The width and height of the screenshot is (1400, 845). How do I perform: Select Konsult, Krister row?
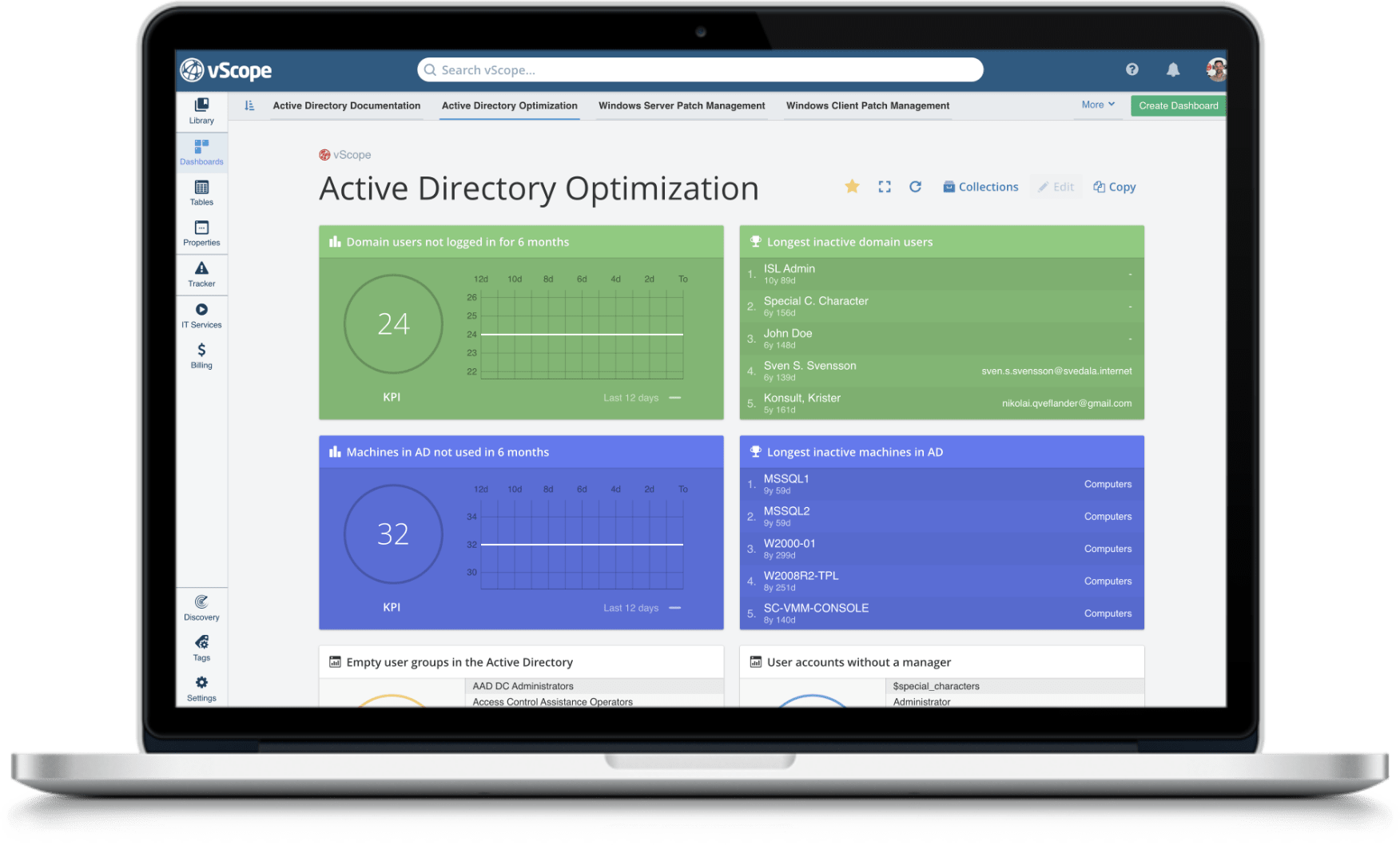[941, 403]
